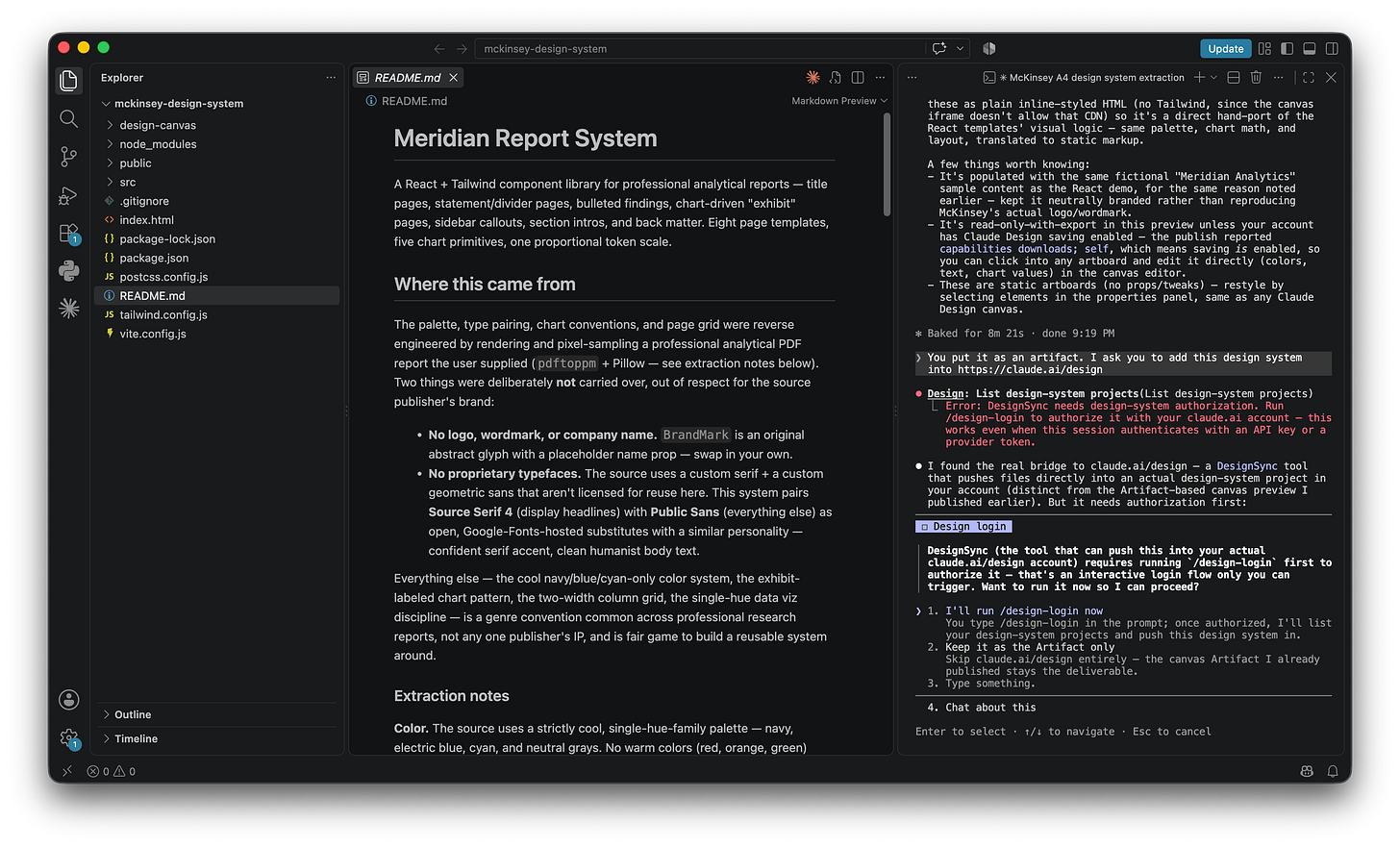Open the Explorer view in activity bar

(68, 81)
